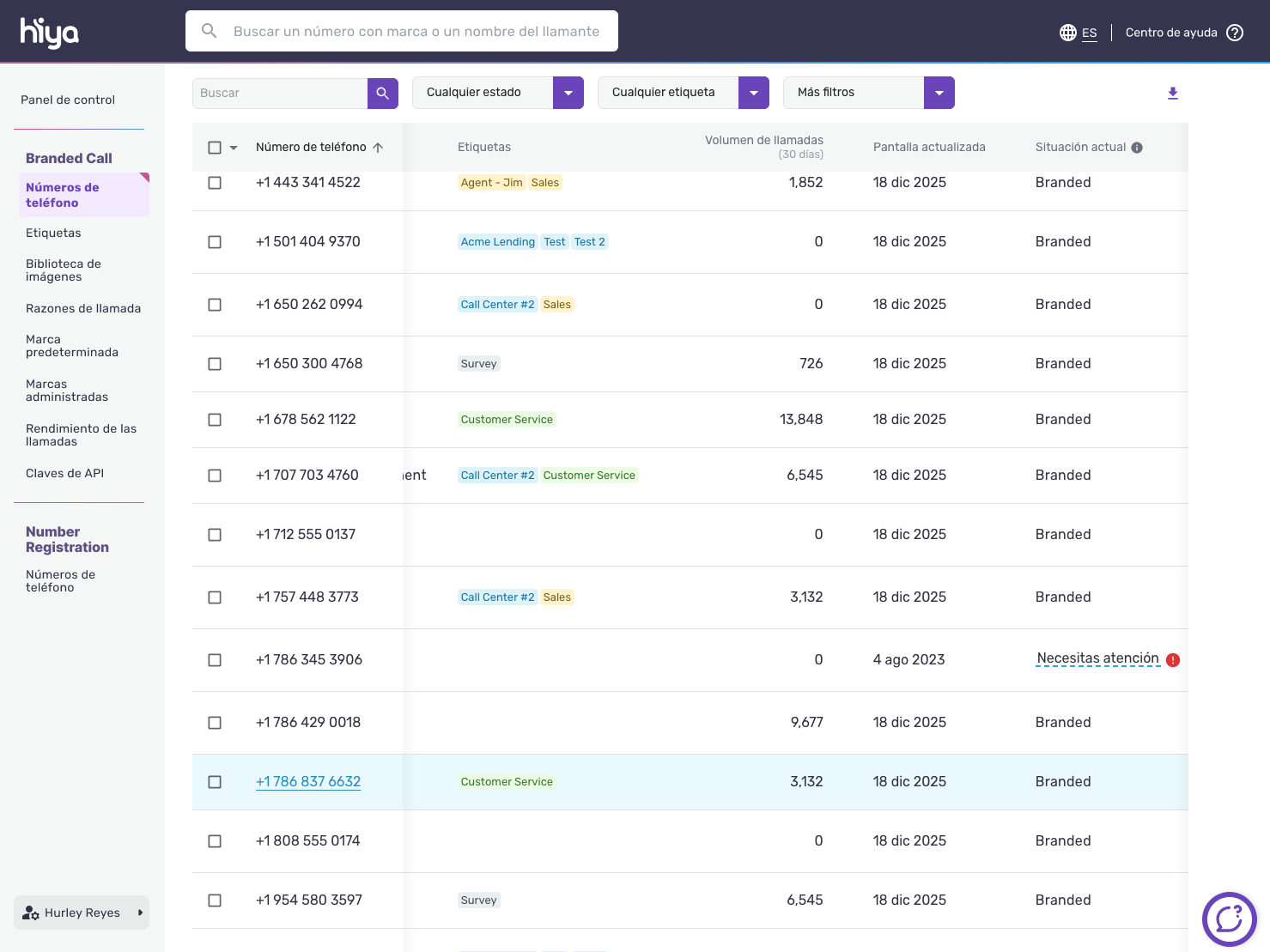Viewport: 1270px width, 952px height.
Task: Click the purple search magnifier button
Action: click(x=383, y=93)
